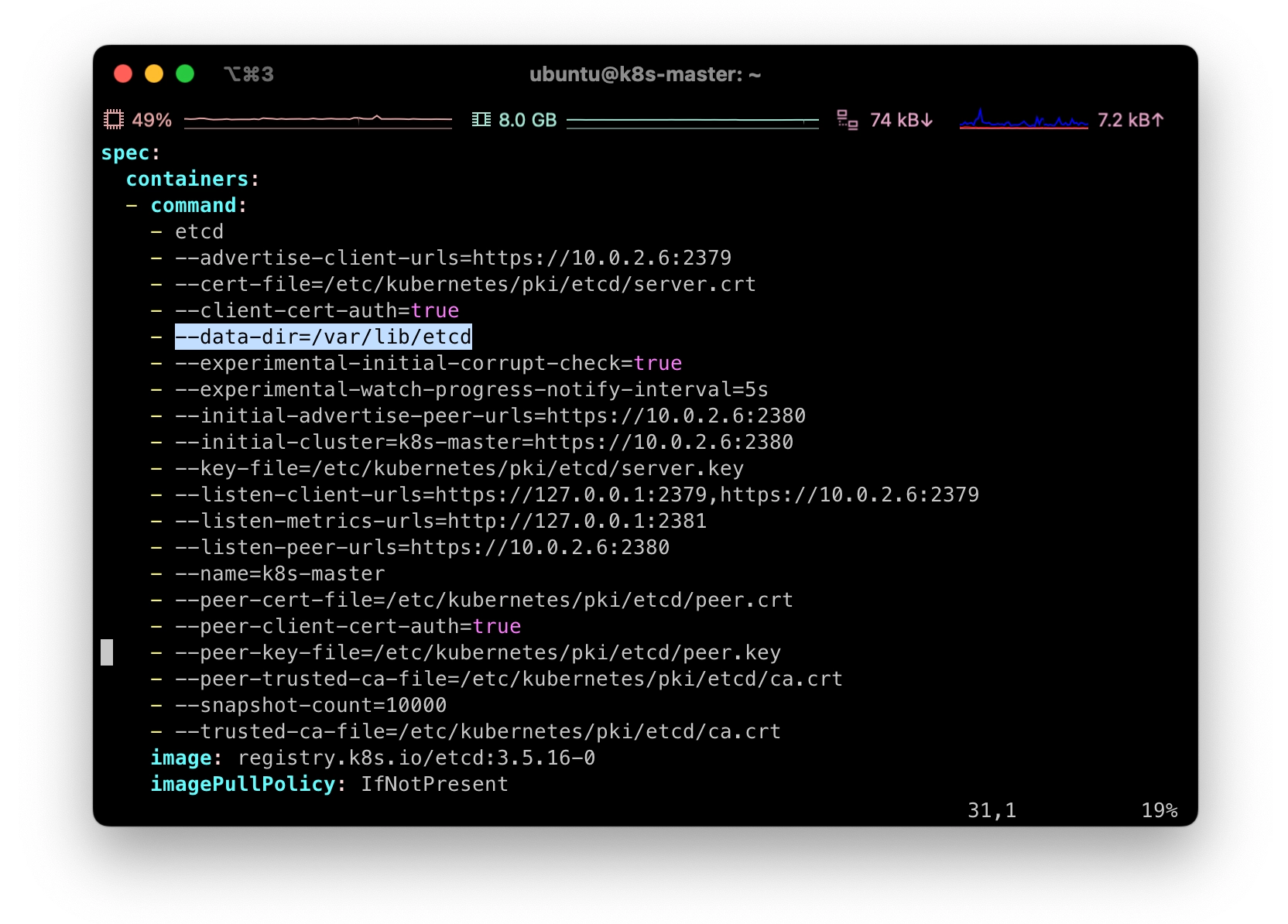Viewport: 1288px width, 924px height.
Task: Click the CPU usage 49% readout
Action: (x=152, y=120)
